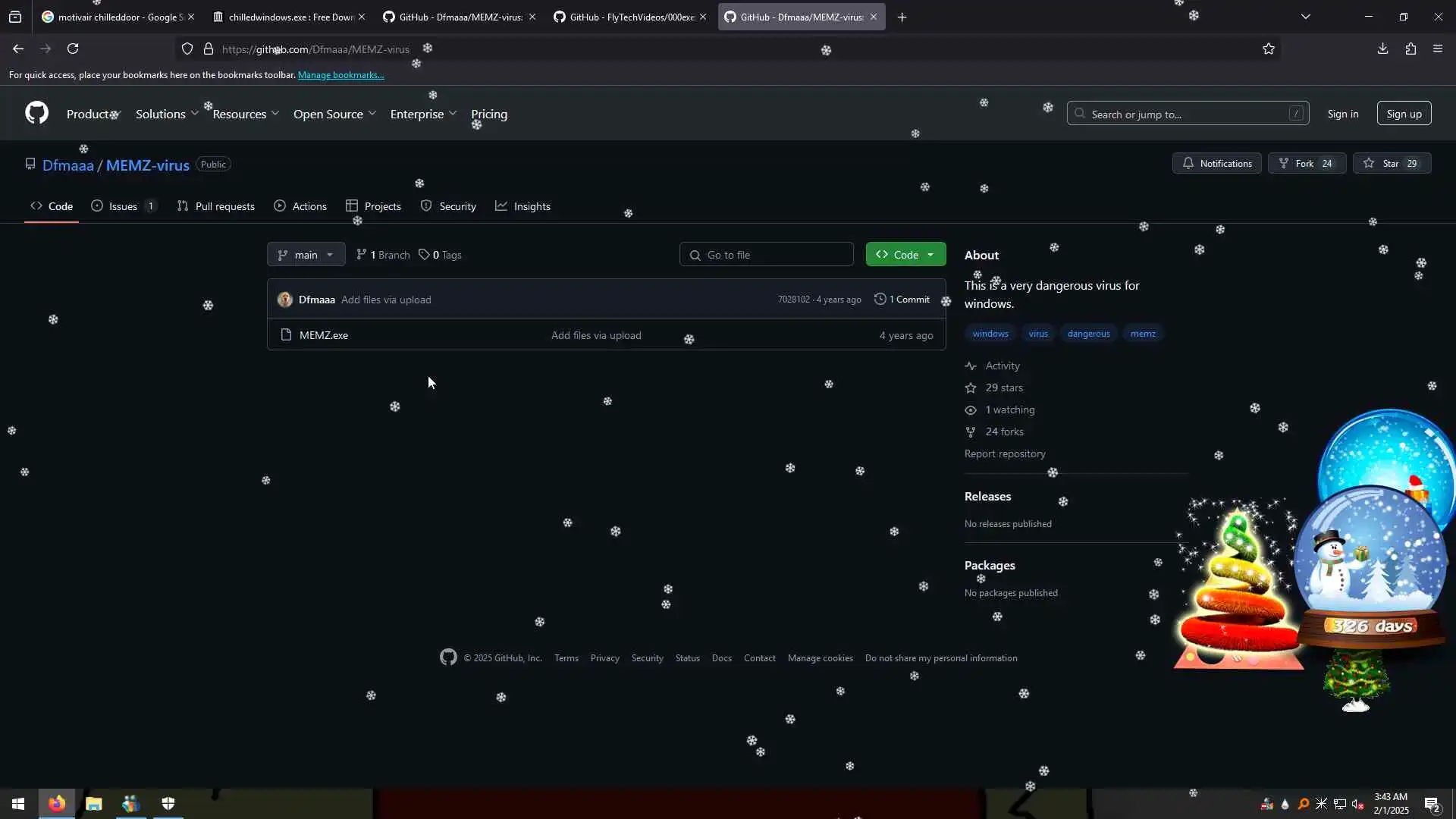Open the extensions puzzle icon
This screenshot has height=819, width=1456.
click(x=1410, y=49)
